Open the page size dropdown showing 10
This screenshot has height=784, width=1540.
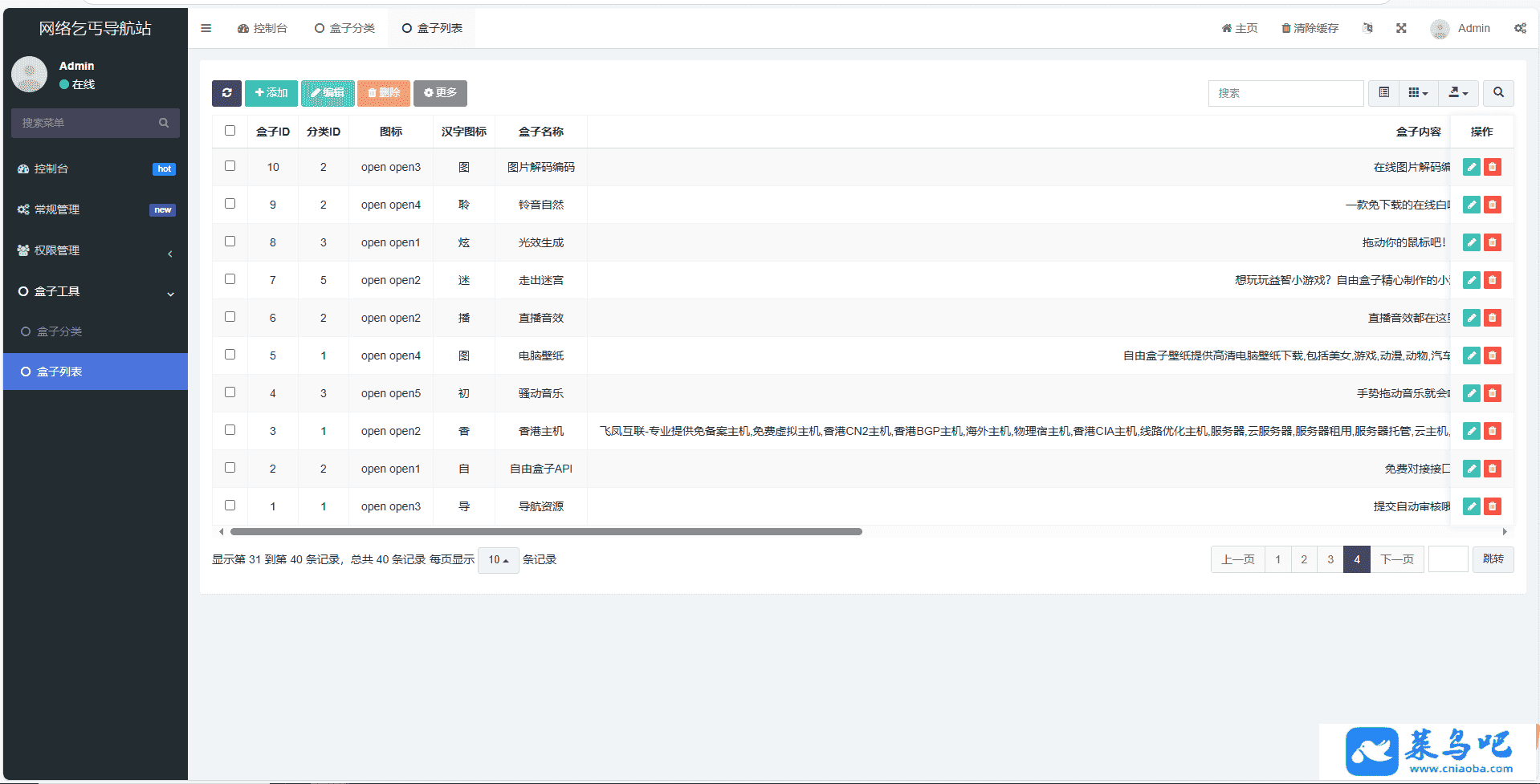498,560
